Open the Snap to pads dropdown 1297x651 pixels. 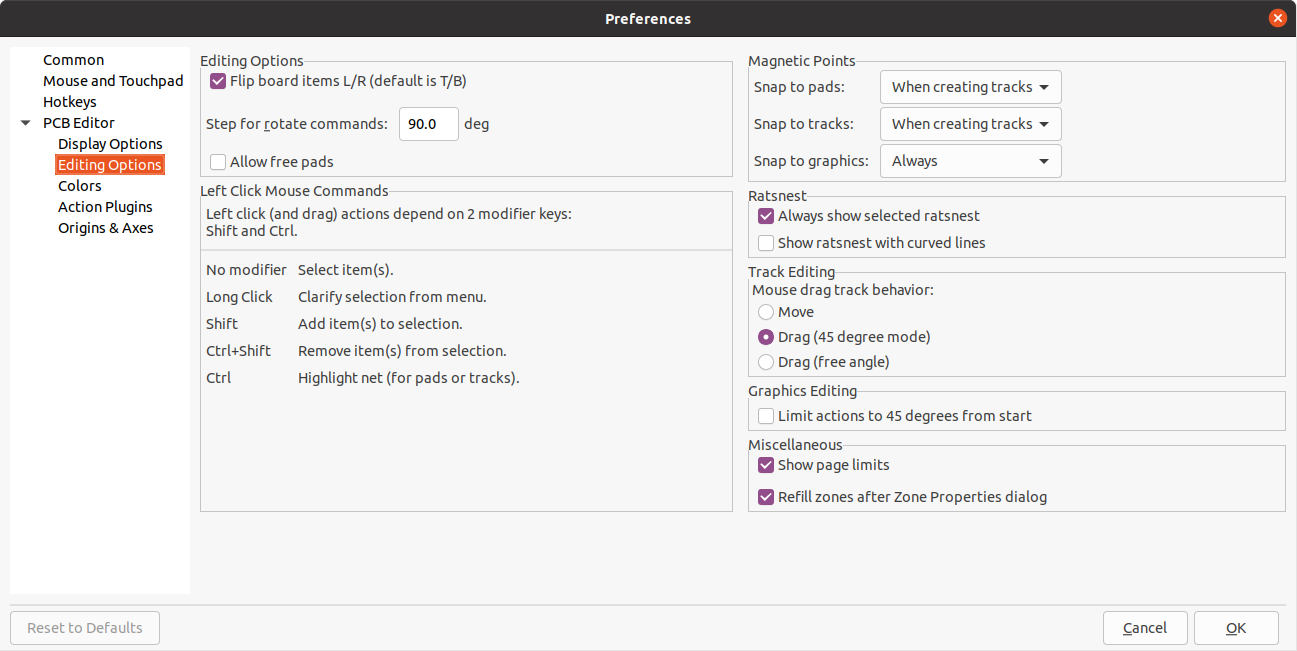[x=969, y=87]
